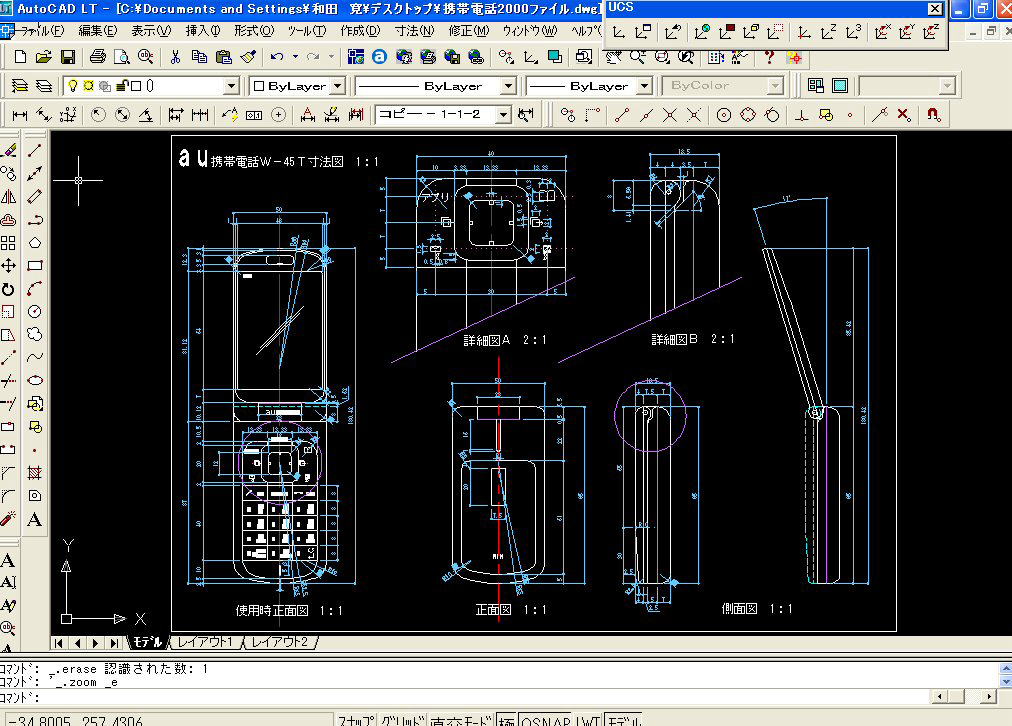1012x726 pixels.
Task: Click the layer 0 color swatch in the layer list
Action: pyautogui.click(x=136, y=86)
